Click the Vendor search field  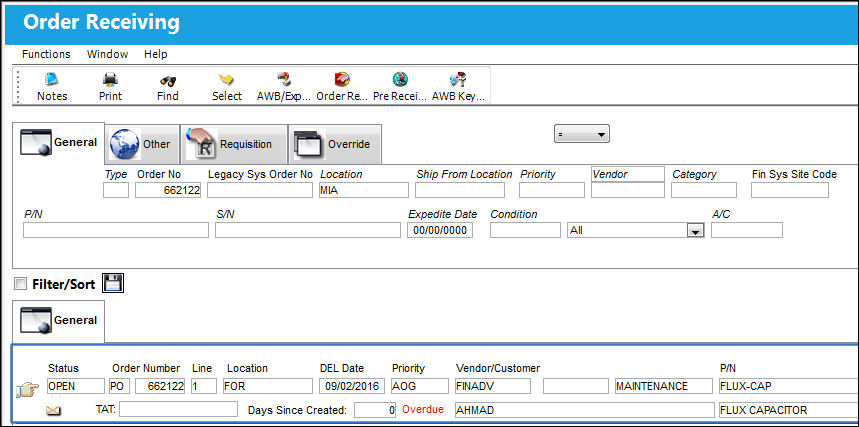pos(628,190)
